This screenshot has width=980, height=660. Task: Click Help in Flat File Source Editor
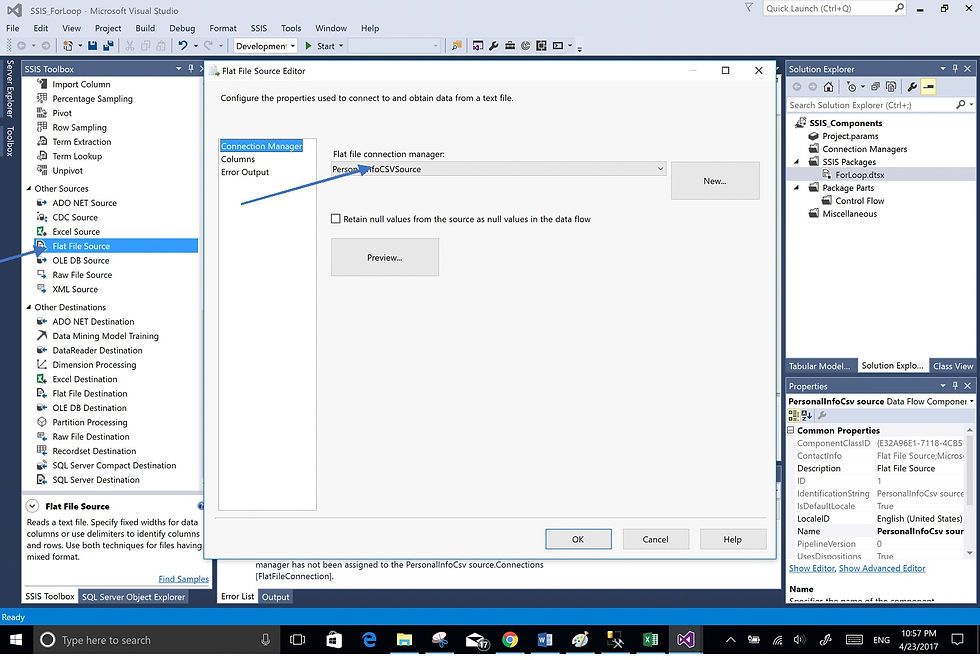[x=732, y=539]
